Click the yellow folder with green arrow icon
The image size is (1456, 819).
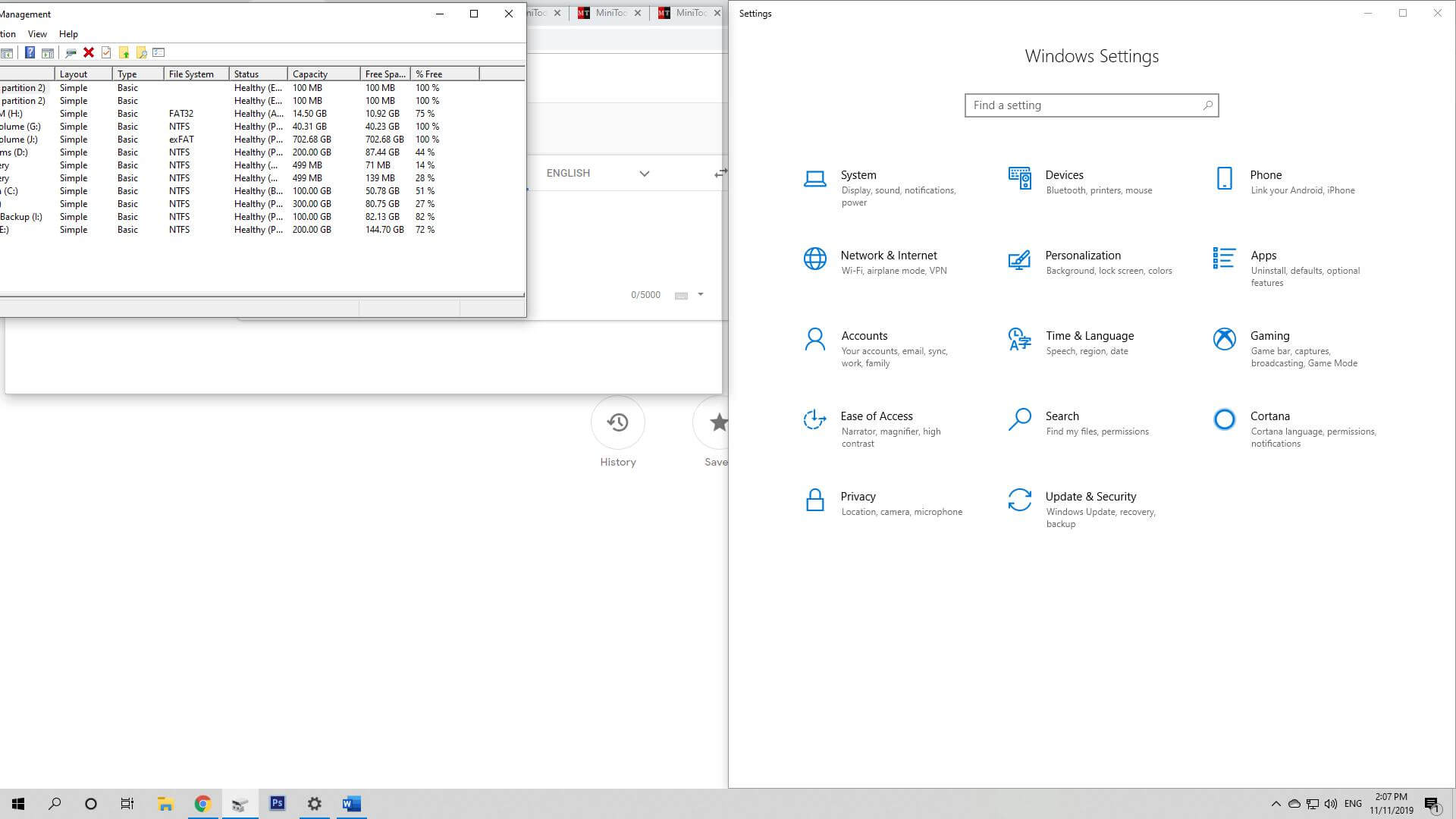pyautogui.click(x=124, y=52)
